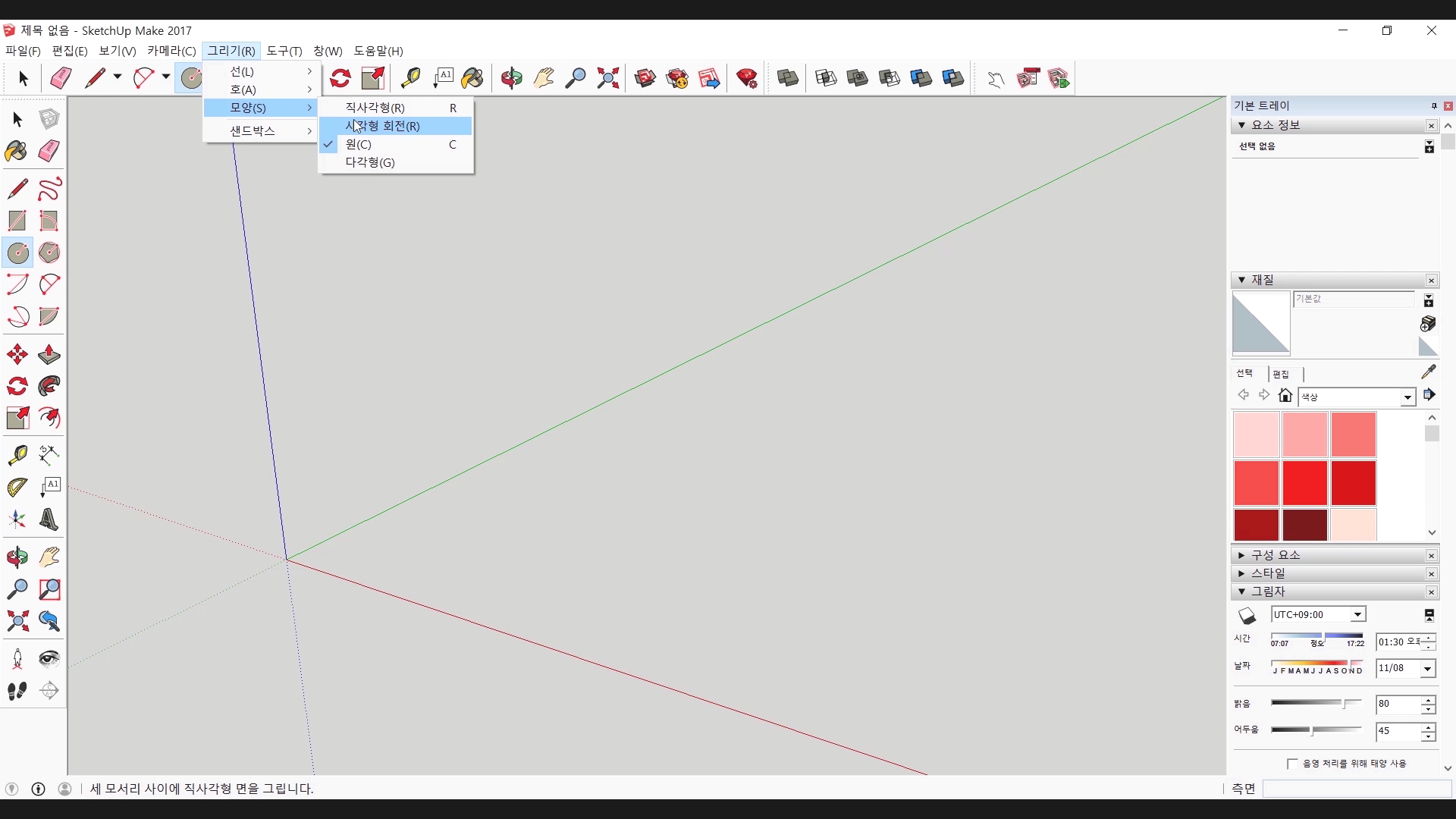Choose 다각형(G) polygon from submenu
Viewport: 1456px width, 819px height.
[x=370, y=162]
